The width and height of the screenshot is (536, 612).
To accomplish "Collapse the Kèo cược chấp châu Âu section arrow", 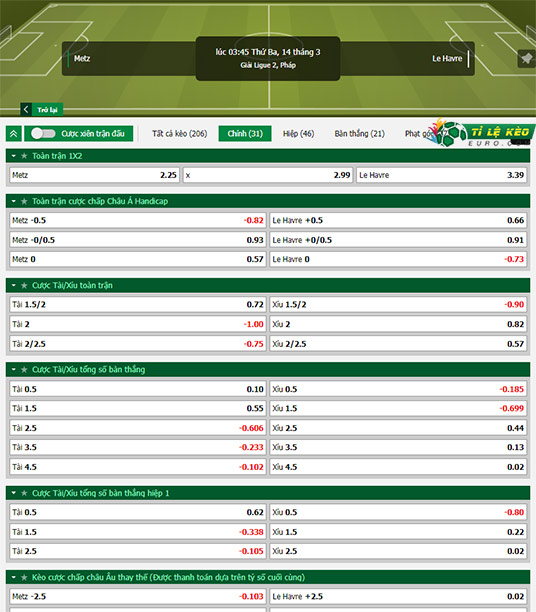I will (14, 577).
